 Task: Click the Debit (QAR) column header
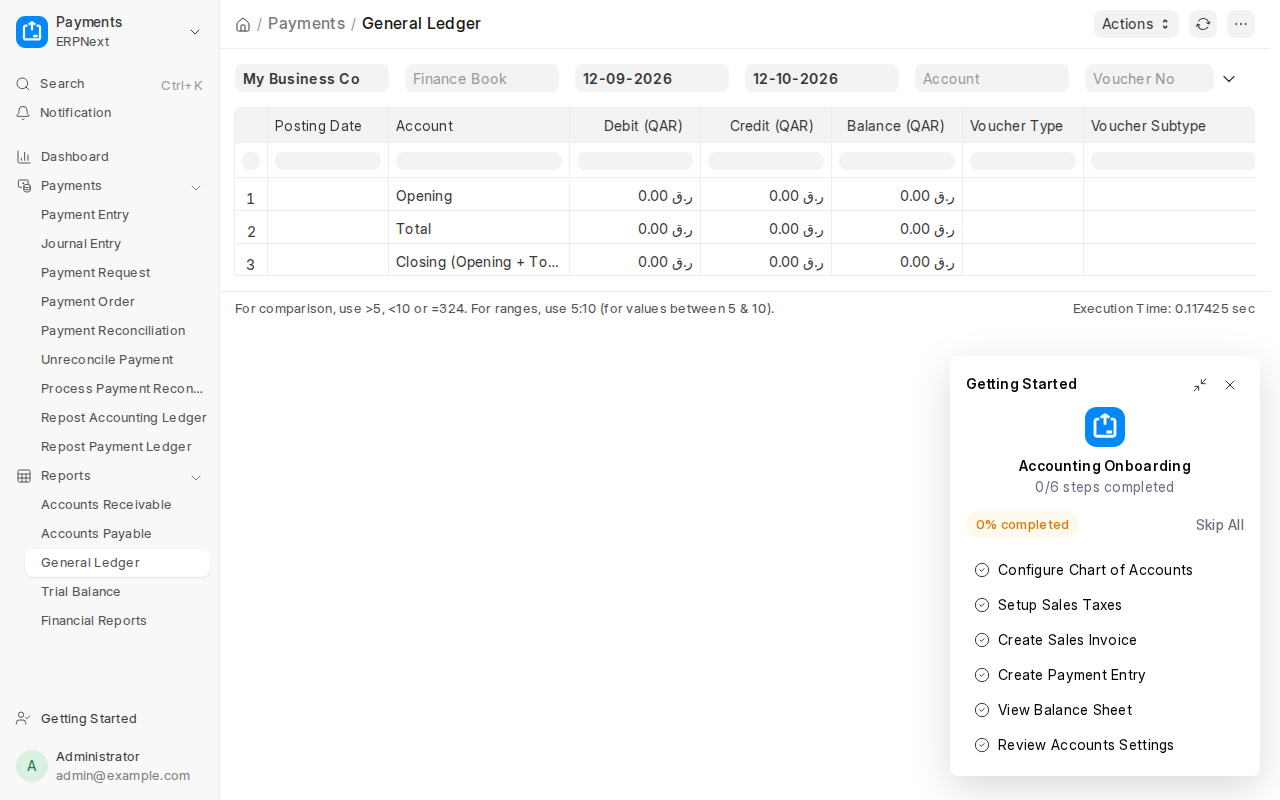[x=635, y=126]
